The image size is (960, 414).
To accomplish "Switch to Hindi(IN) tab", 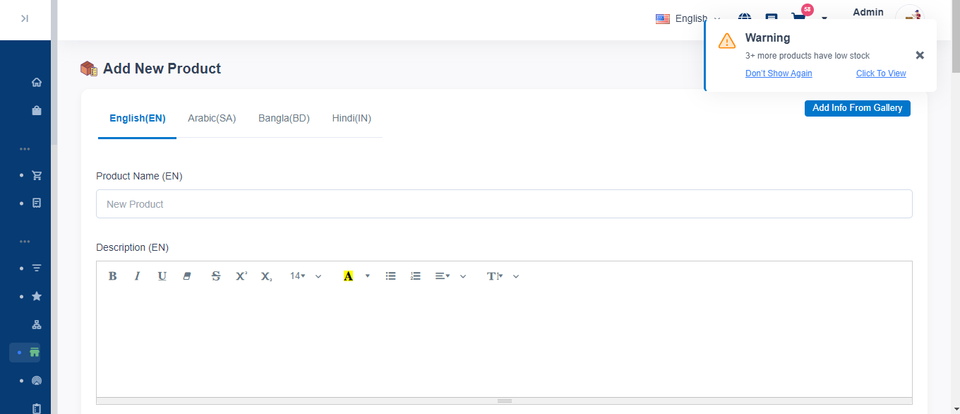I will click(x=351, y=118).
